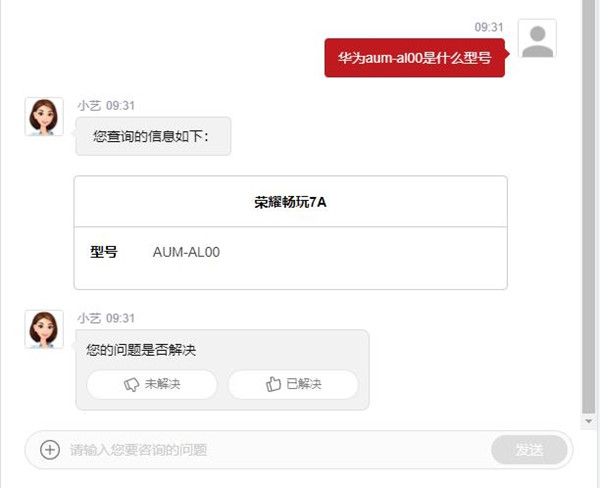Mark the question as 未解决
Viewport: 600px width, 488px height.
click(x=152, y=384)
